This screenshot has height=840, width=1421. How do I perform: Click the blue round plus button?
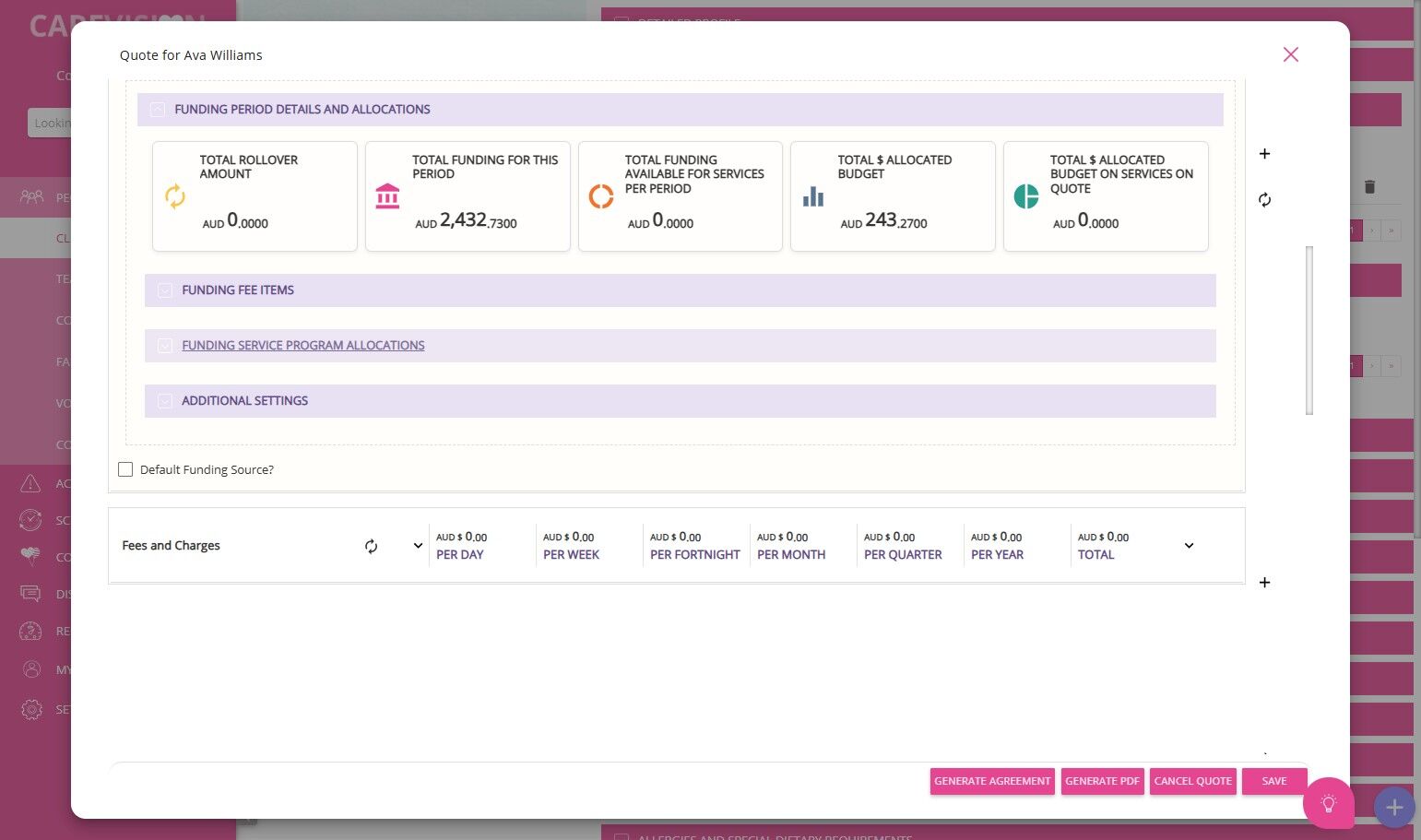[x=1393, y=808]
